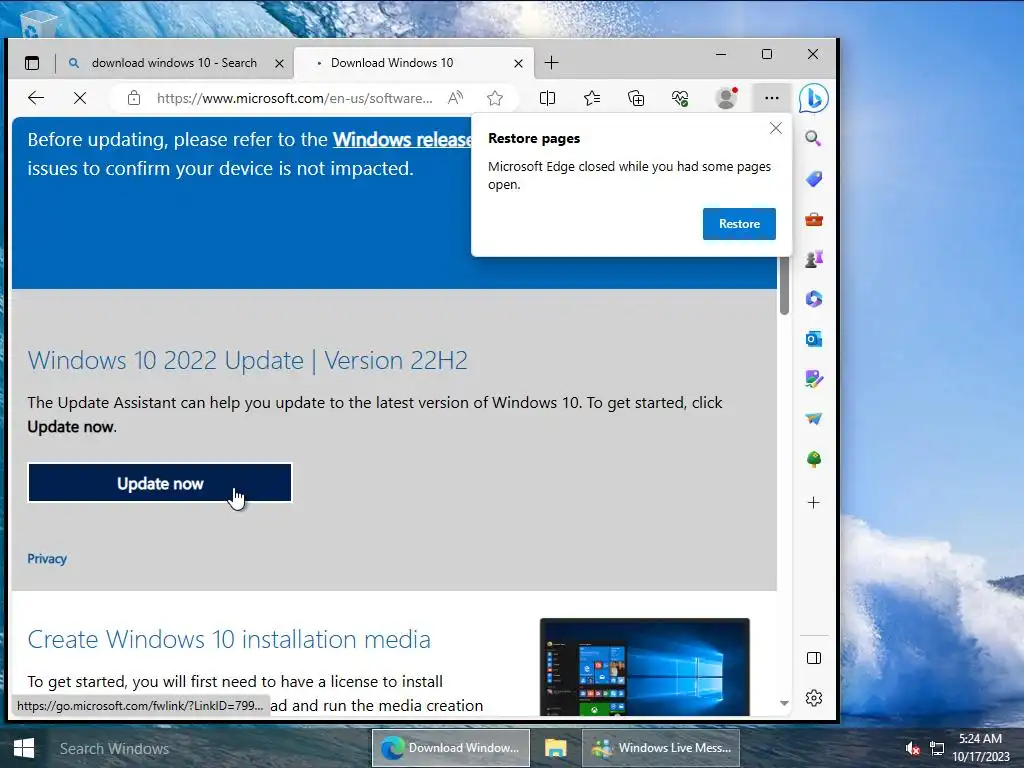Open a new tab

(x=551, y=63)
